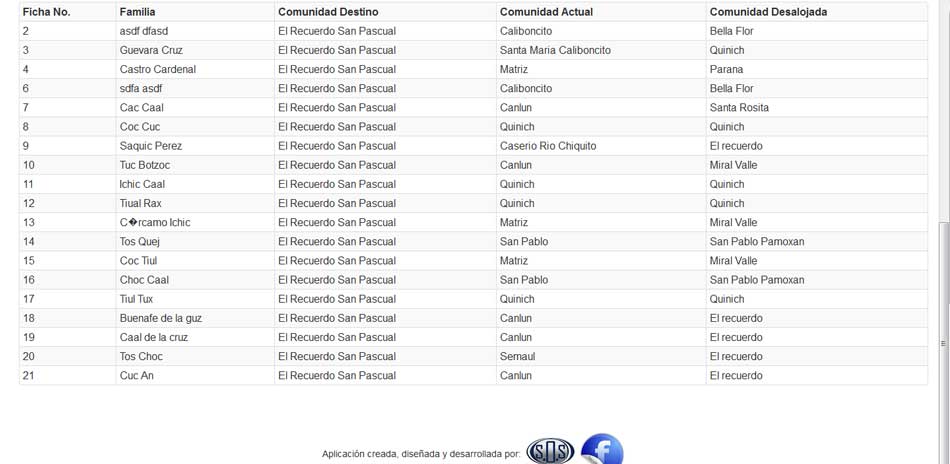950x464 pixels.
Task: Click the Familia column header
Action: click(x=195, y=12)
